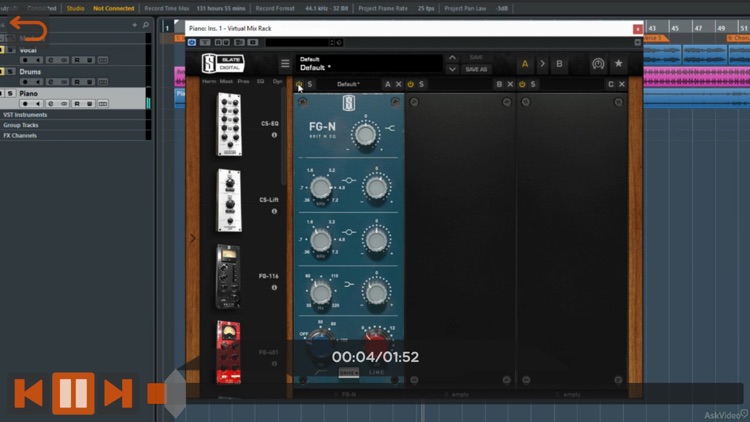Viewport: 750px width, 422px height.
Task: Click the FG-N low shelf band icon
Action: point(349,284)
